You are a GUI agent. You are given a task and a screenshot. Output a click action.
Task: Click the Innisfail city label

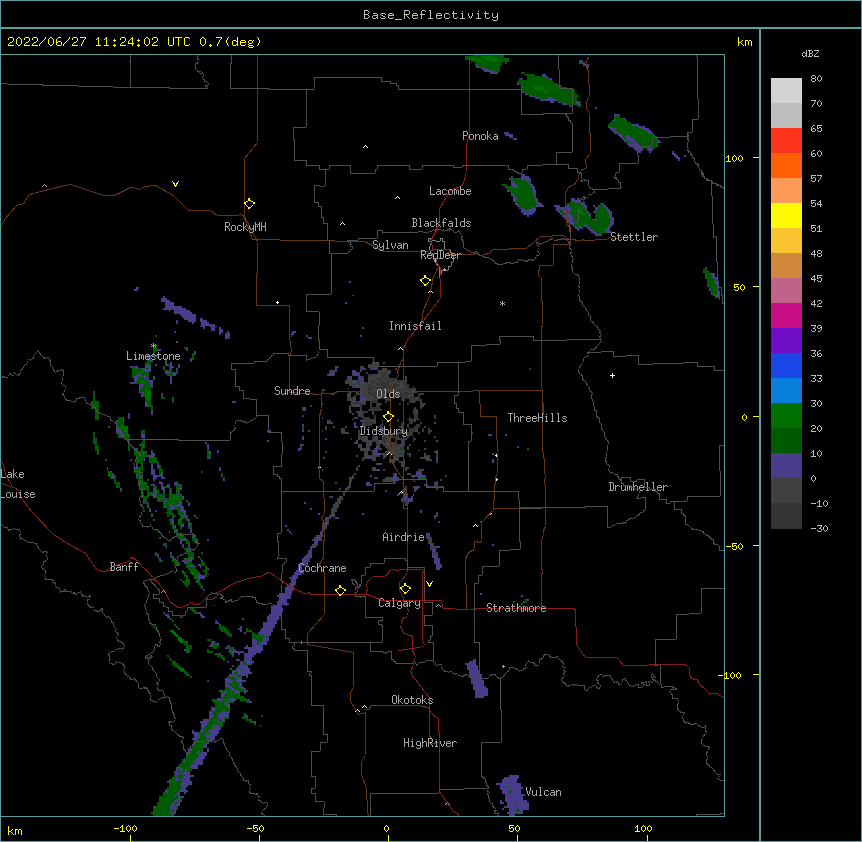pos(415,326)
